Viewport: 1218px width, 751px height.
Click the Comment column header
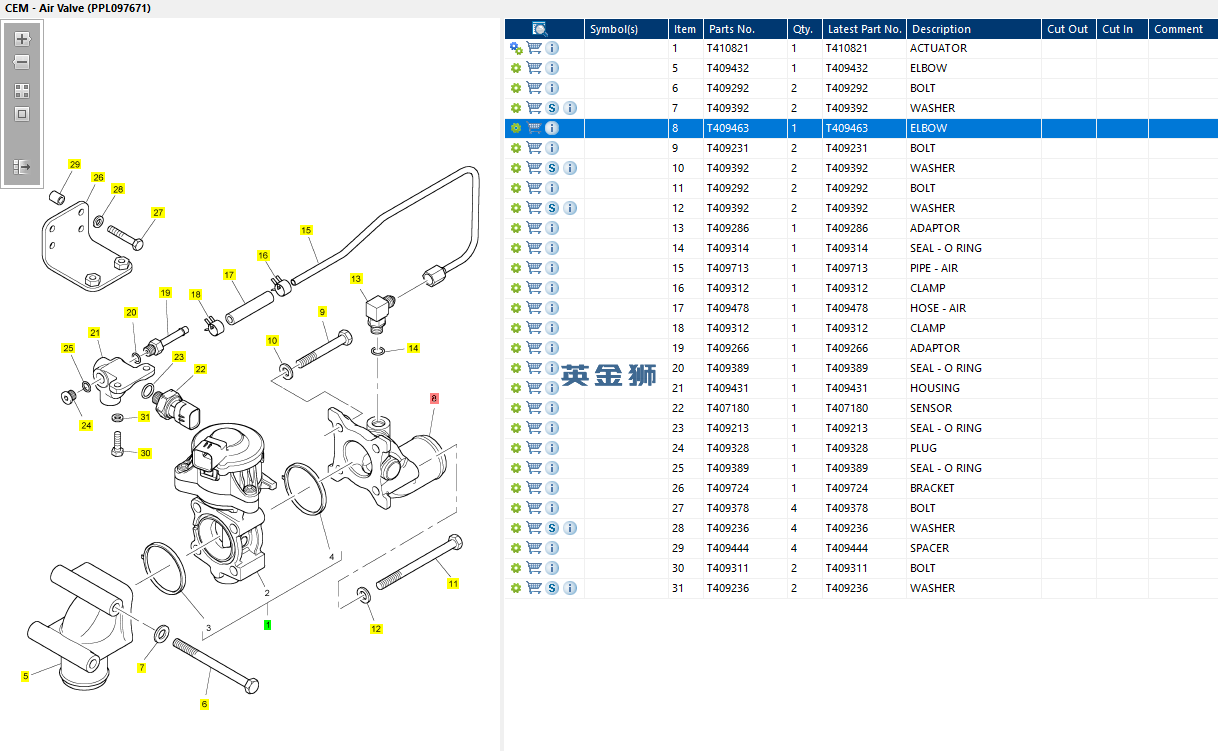1183,29
